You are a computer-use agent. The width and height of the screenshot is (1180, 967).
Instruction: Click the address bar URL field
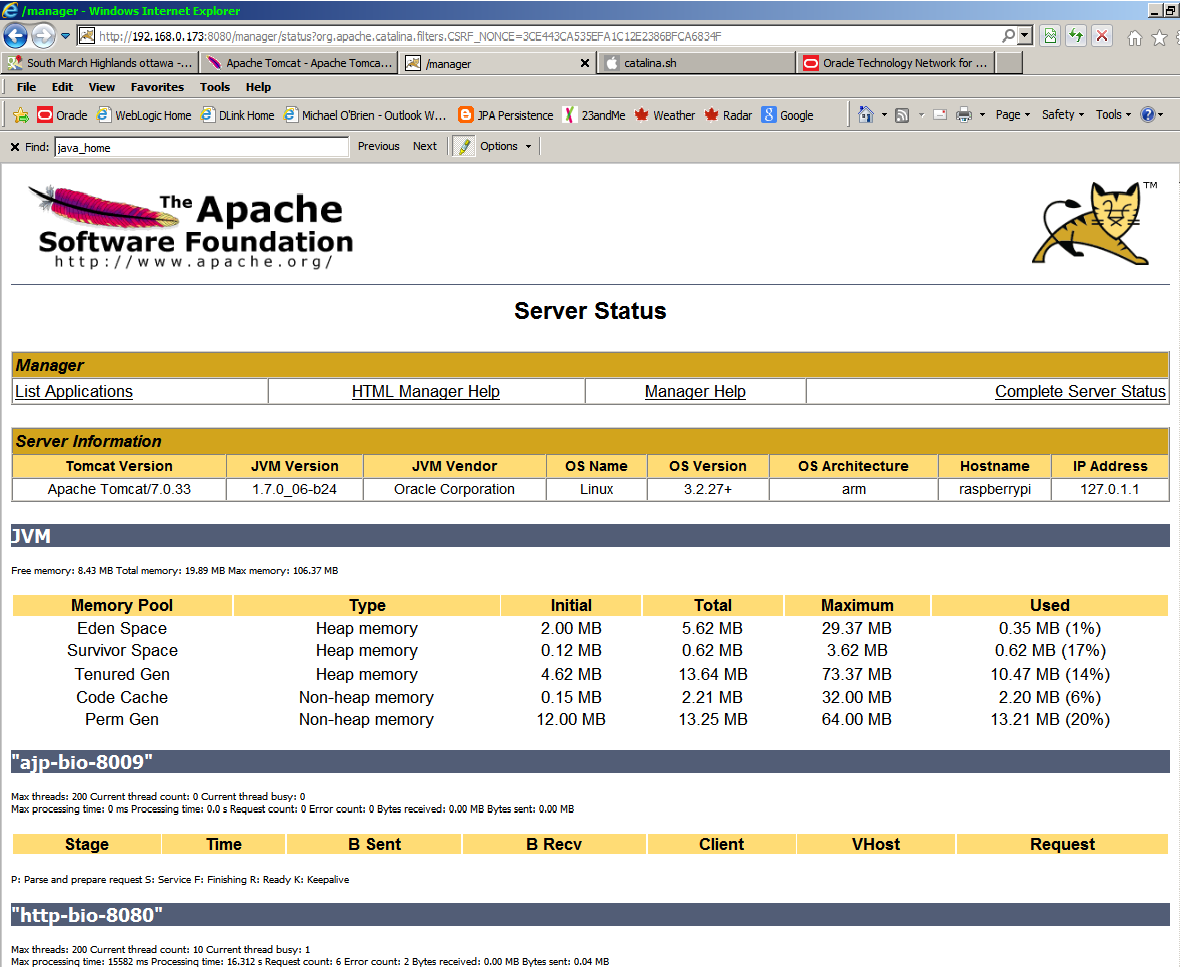538,36
